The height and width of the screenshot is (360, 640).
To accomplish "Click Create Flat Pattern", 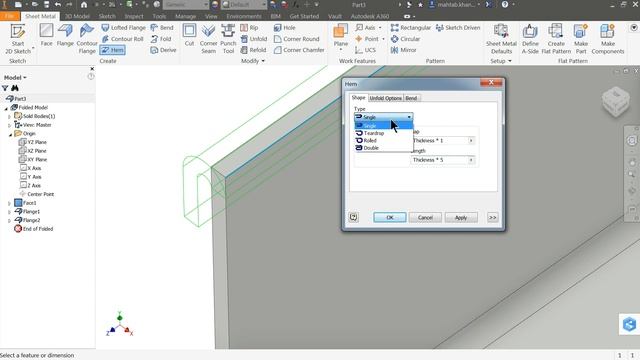I will coord(556,39).
